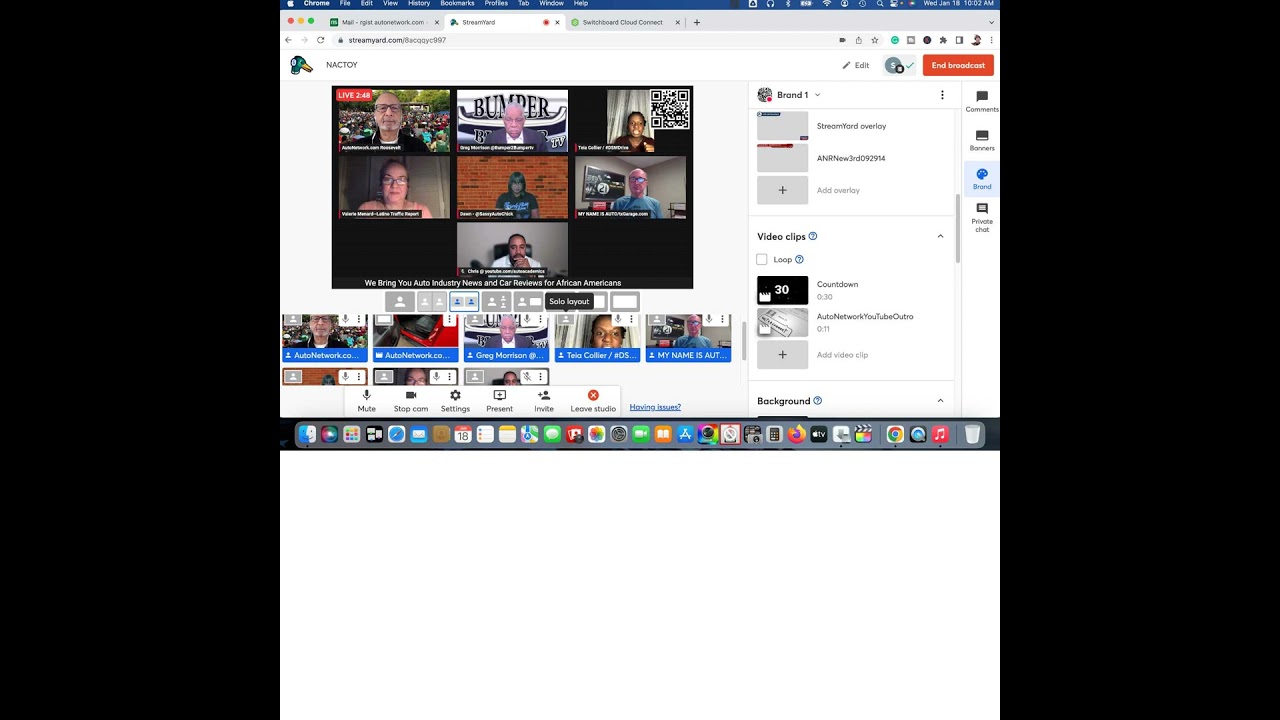Toggle Teia Collier's thumbnail microphone

click(618, 319)
